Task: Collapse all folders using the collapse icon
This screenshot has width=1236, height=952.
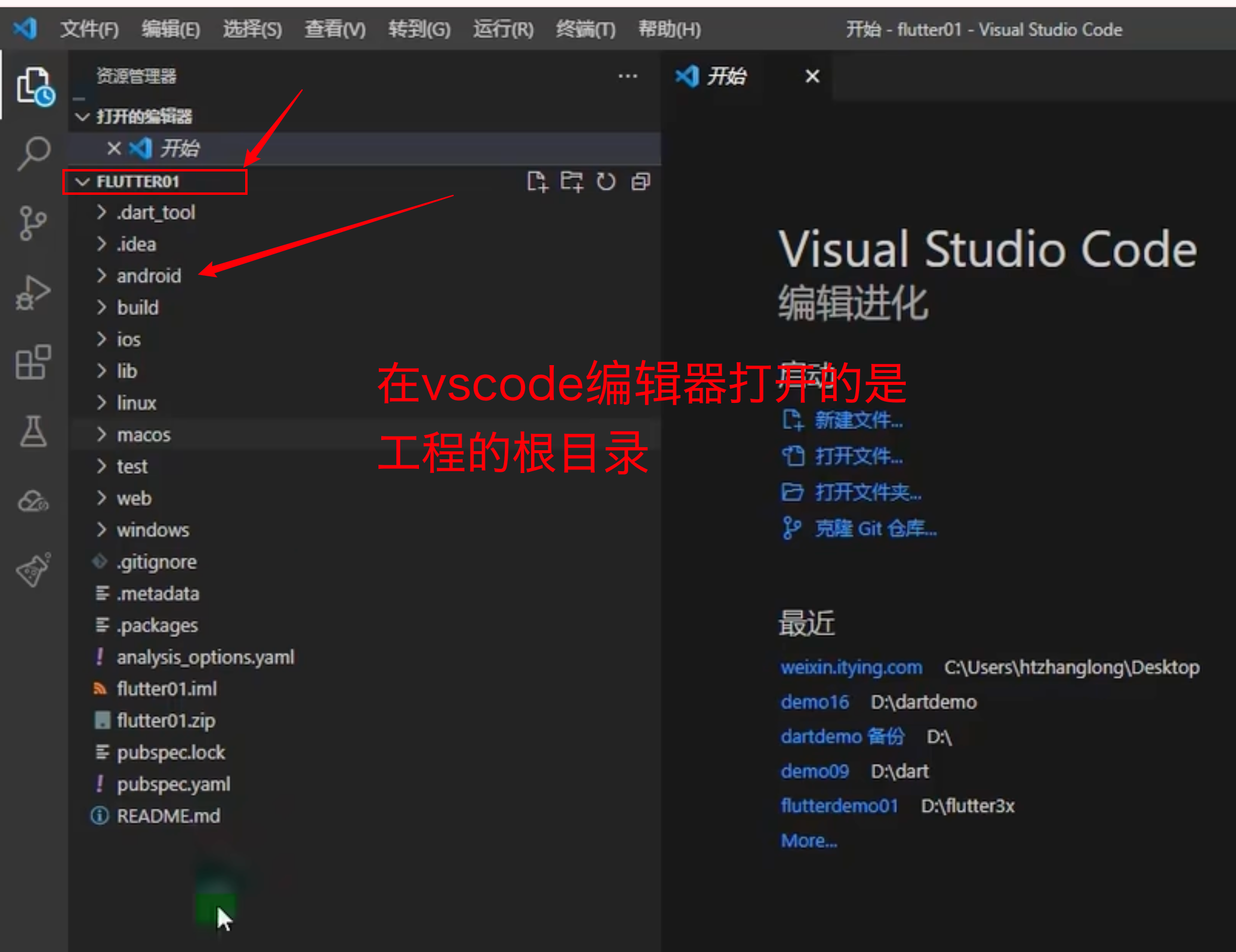Action: [x=641, y=182]
